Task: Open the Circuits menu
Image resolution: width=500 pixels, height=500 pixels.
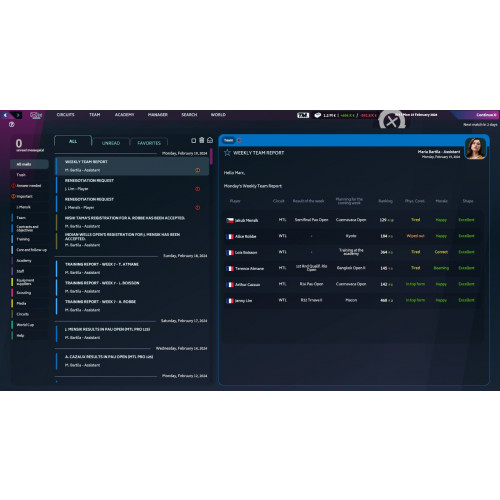Action: (x=65, y=115)
